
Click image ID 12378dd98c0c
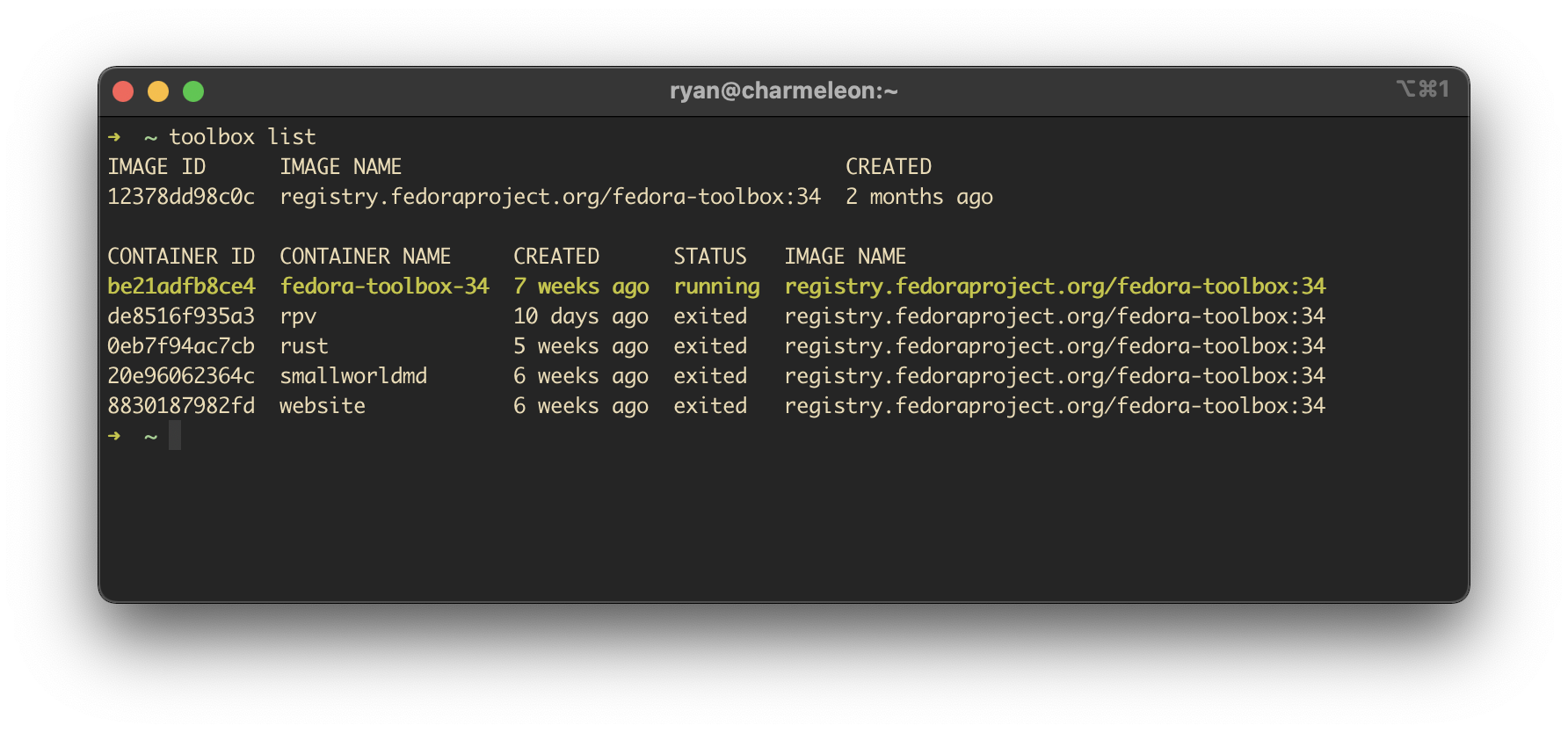pyautogui.click(x=181, y=197)
